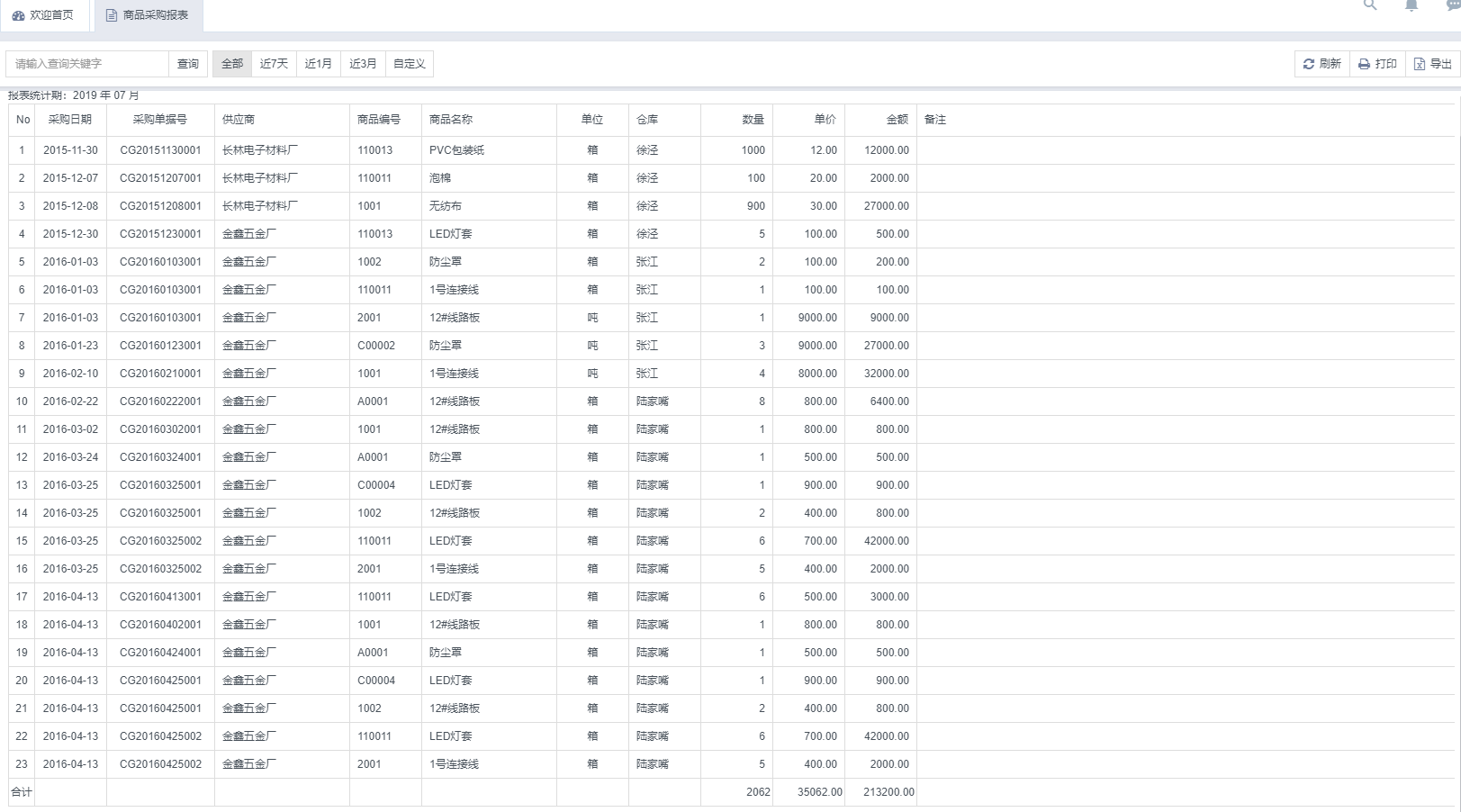The height and width of the screenshot is (812, 1461).
Task: Select the 商品采购报表 tab
Action: tap(148, 15)
